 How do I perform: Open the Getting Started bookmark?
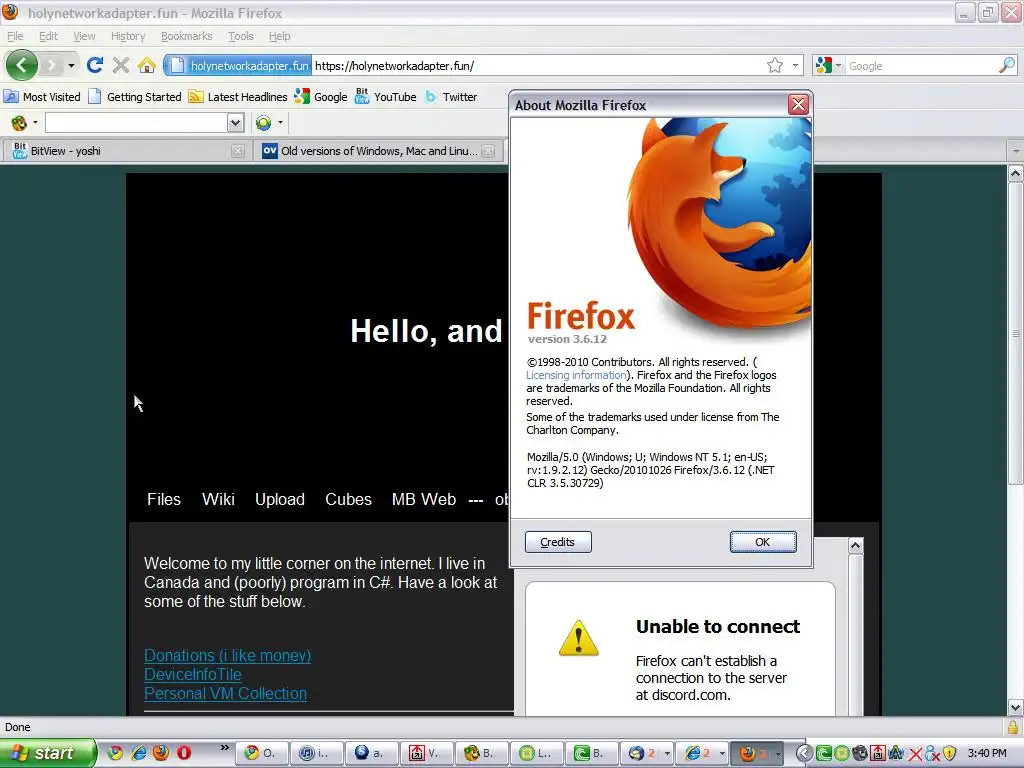(135, 97)
